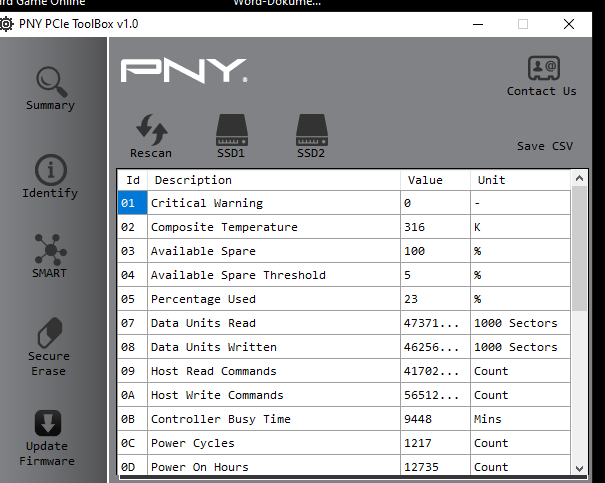Click the Contact Us label
Screen dimensions: 605x483
tap(541, 91)
